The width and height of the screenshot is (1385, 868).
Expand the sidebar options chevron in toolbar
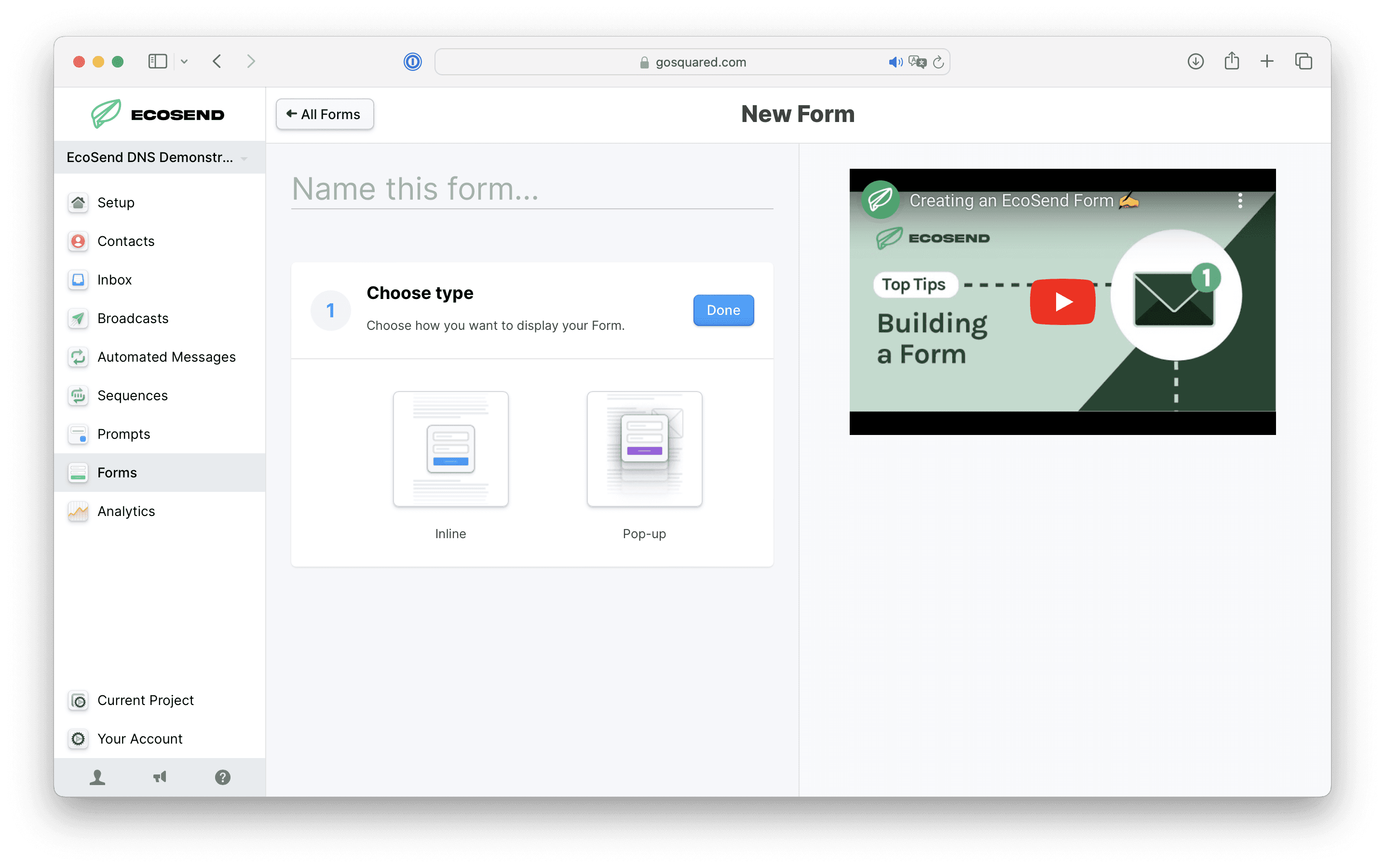[184, 62]
